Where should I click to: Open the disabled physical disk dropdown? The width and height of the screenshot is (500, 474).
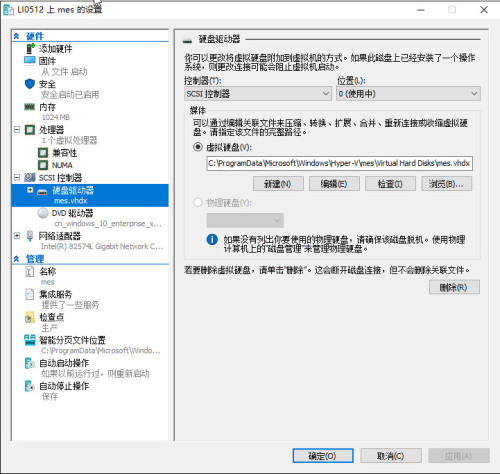click(x=245, y=220)
